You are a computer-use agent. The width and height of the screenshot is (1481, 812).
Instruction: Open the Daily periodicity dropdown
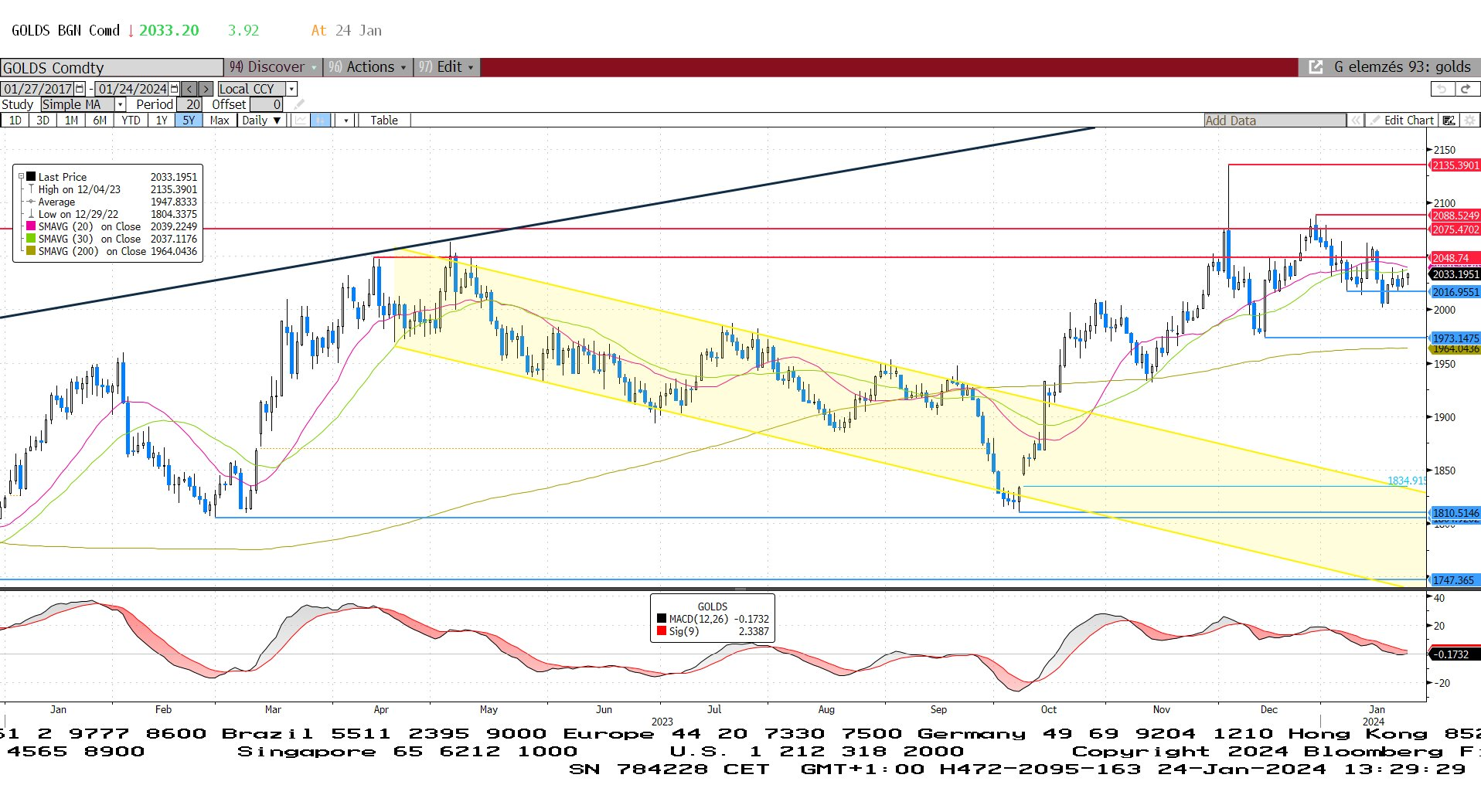pos(260,121)
